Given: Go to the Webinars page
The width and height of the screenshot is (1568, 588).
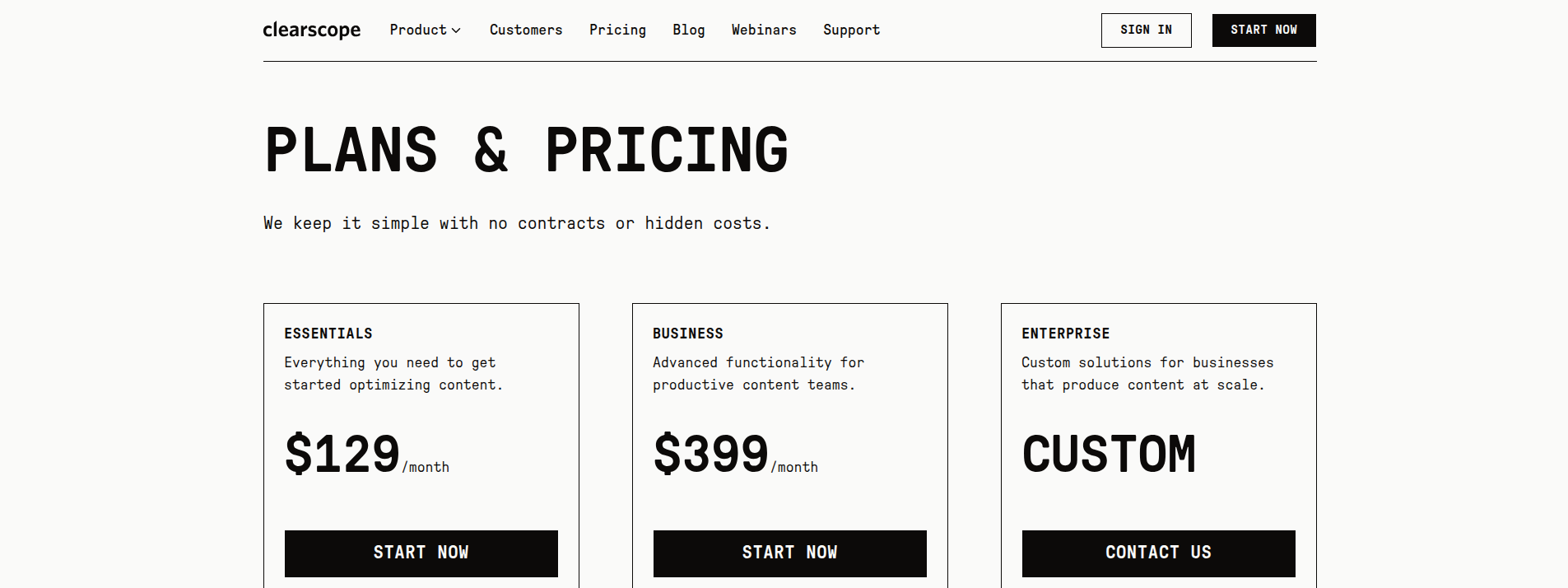Looking at the screenshot, I should [763, 30].
